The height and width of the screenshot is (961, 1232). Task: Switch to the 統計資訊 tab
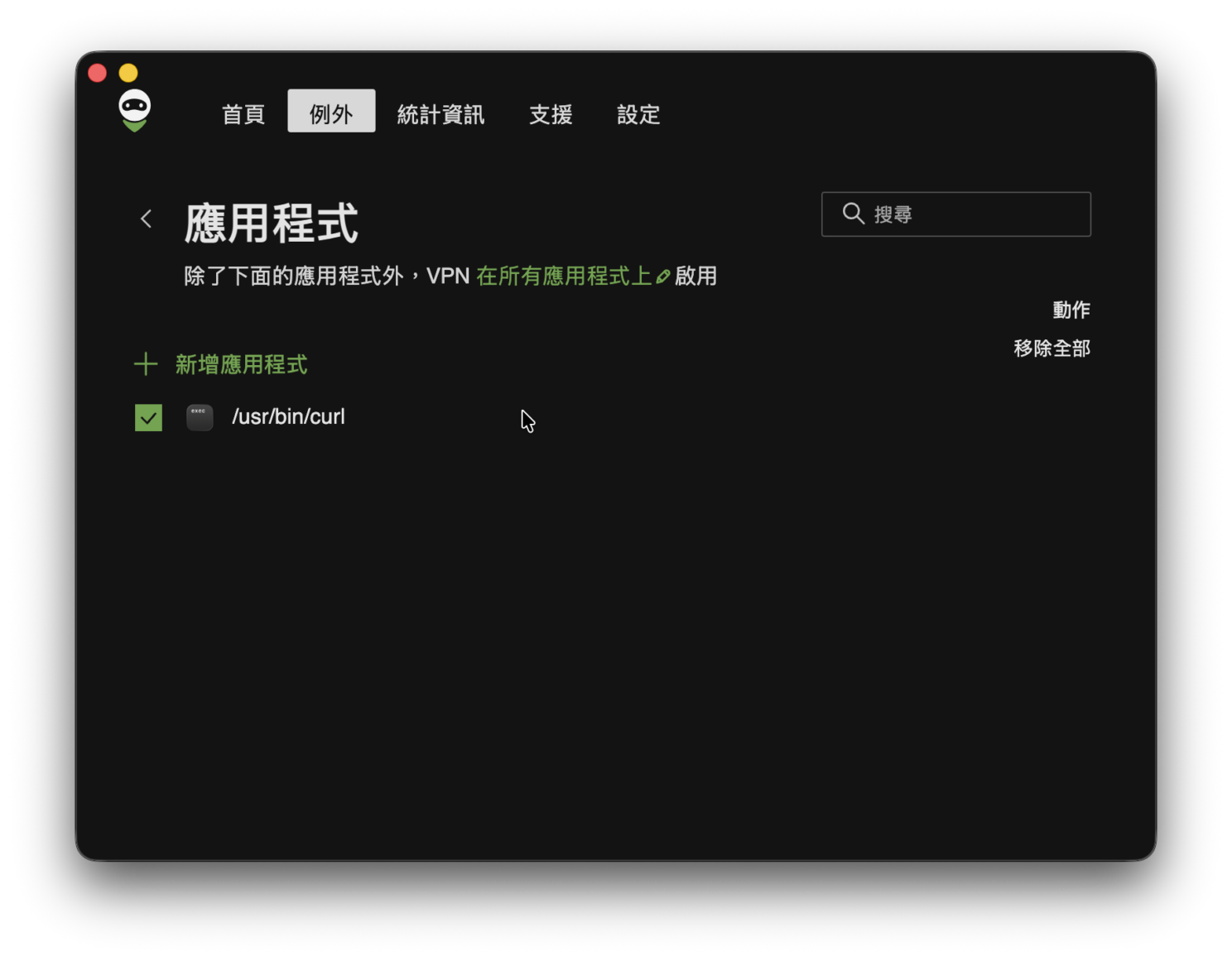(441, 114)
